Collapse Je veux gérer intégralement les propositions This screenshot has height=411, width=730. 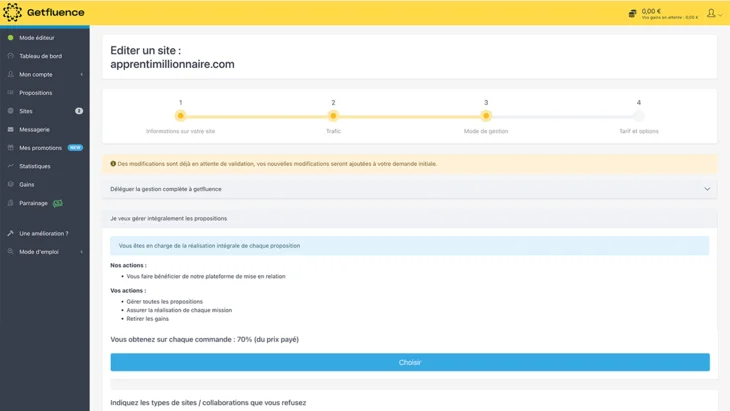[410, 218]
